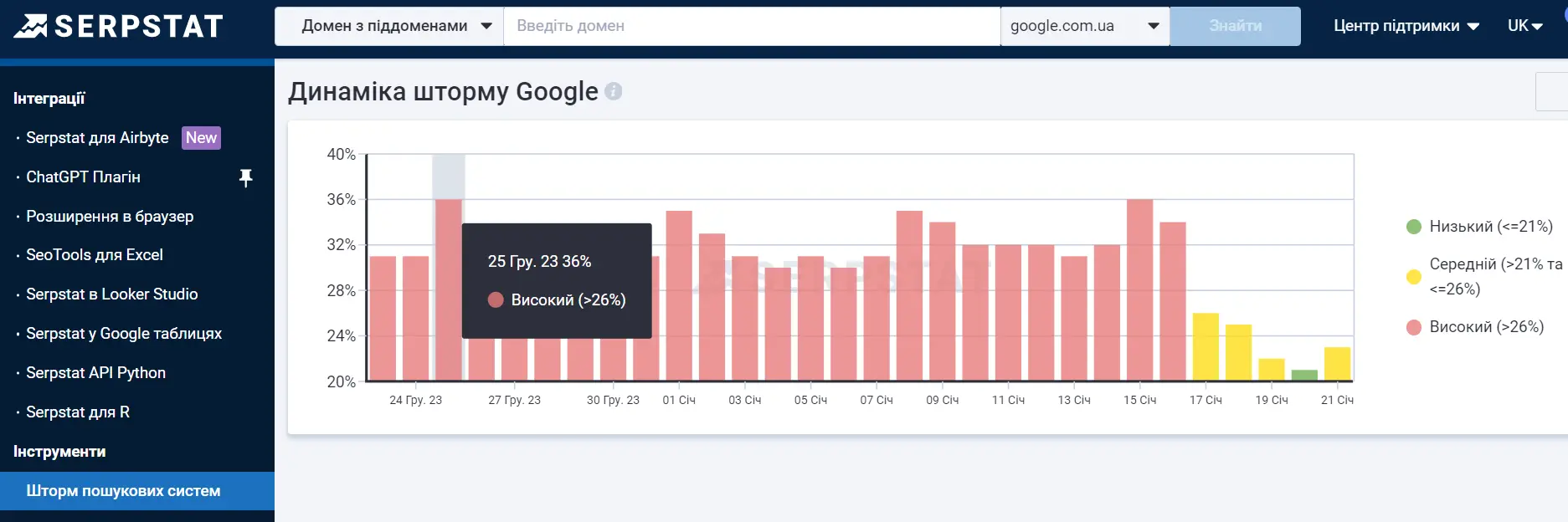The height and width of the screenshot is (522, 1568).
Task: Click the Введіть домен input field
Action: pos(752,26)
